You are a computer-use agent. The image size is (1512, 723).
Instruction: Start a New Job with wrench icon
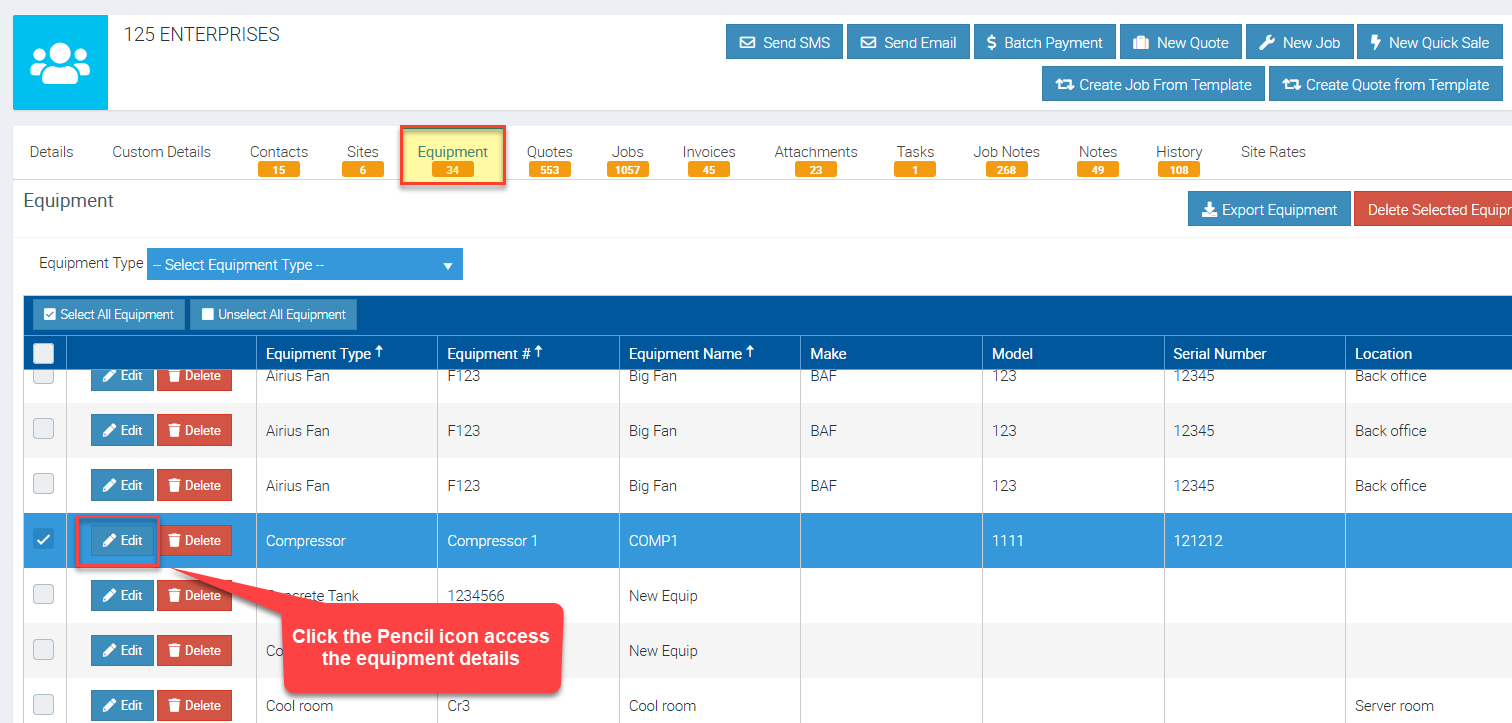point(1299,42)
